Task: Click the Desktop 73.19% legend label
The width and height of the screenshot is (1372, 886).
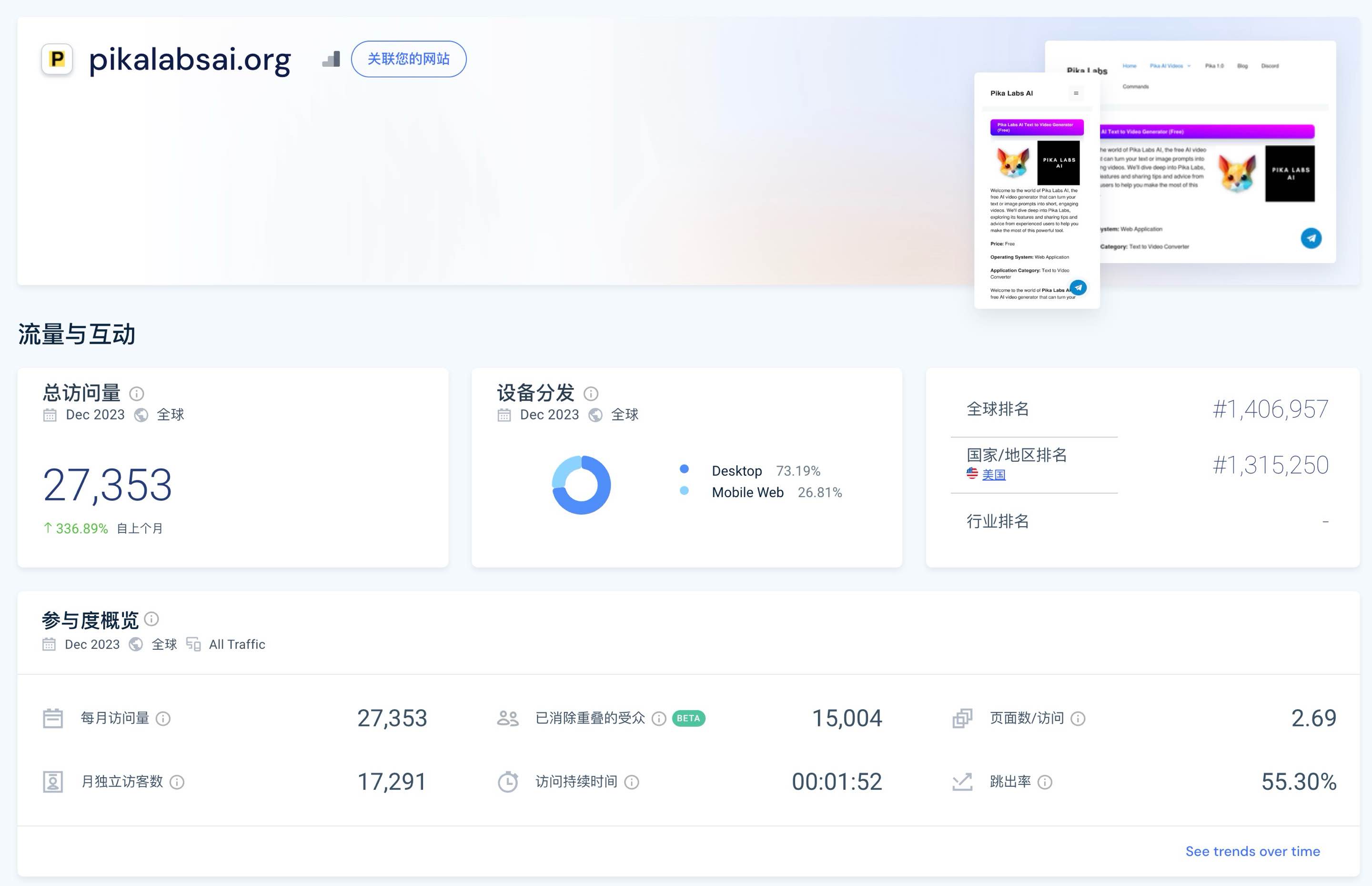Action: click(766, 471)
